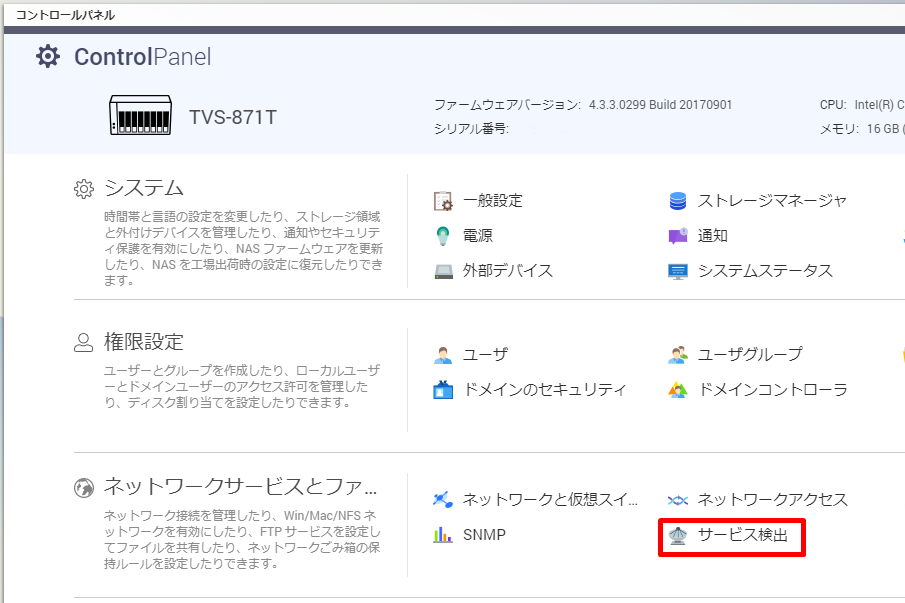Open the User Group (ユーザグループ) icon
Screen dimensions: 905x603
click(678, 355)
